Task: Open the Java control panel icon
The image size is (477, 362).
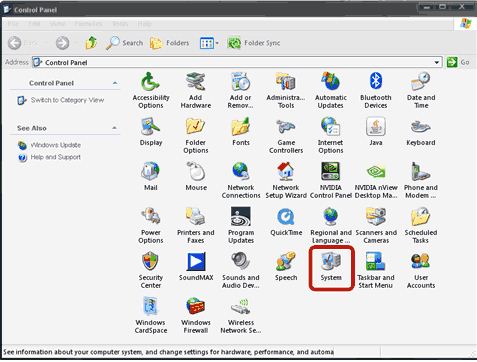Action: pyautogui.click(x=376, y=131)
